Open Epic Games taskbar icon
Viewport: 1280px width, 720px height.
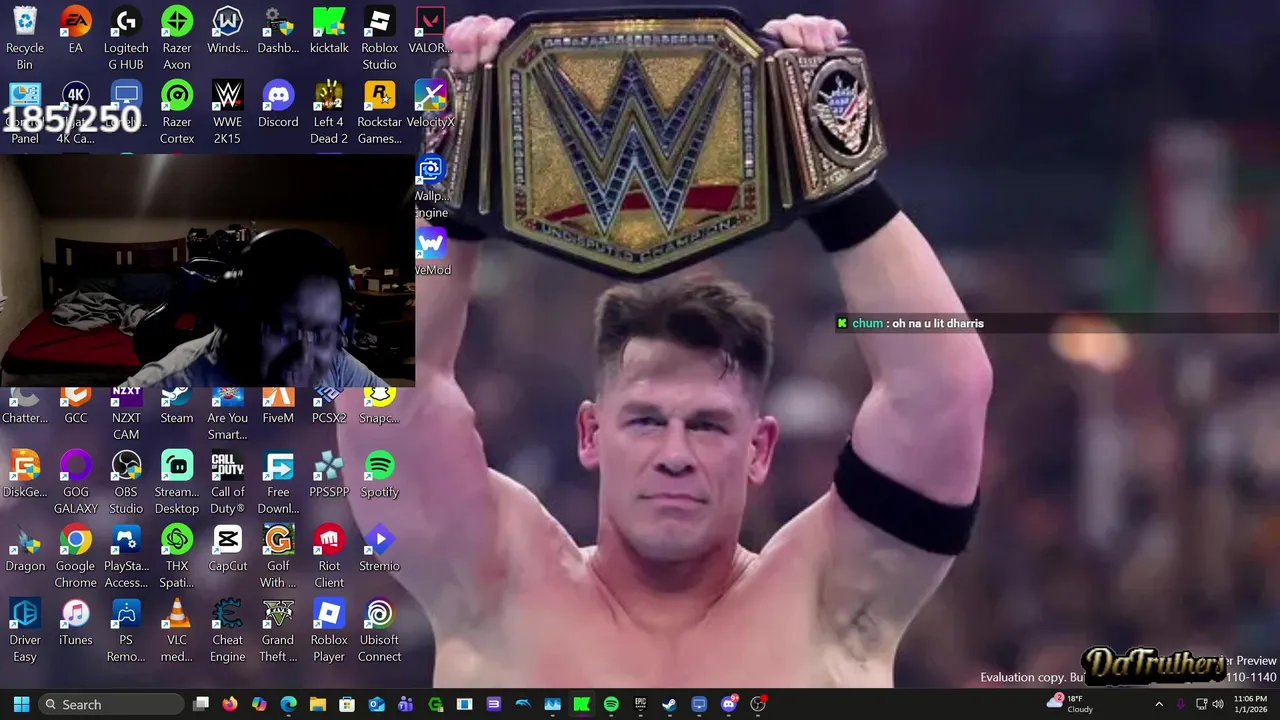640,704
